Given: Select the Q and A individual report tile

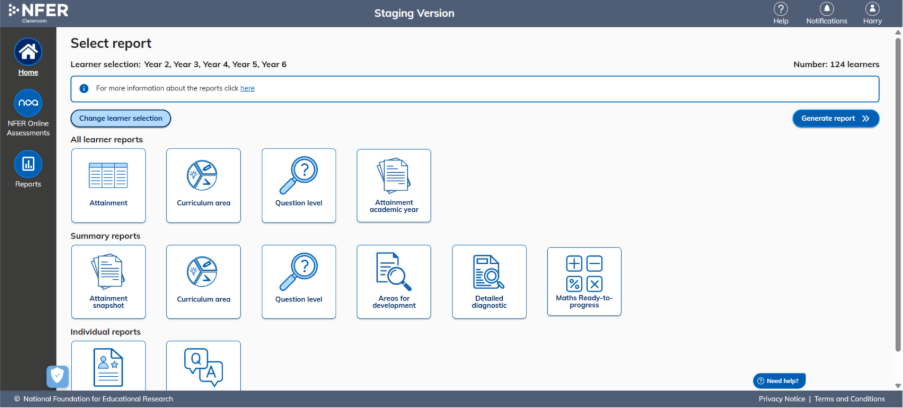Looking at the screenshot, I should [x=203, y=365].
